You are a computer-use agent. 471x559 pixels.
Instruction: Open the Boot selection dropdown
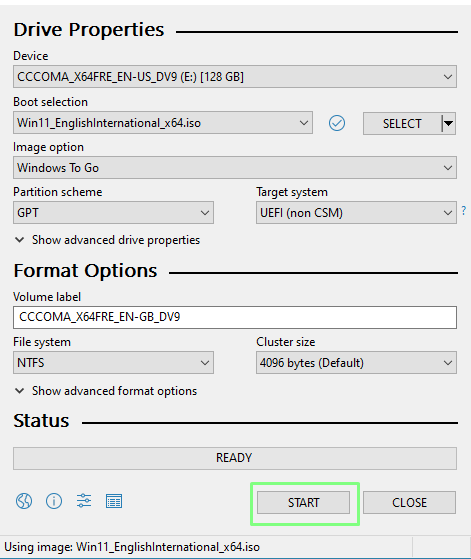tap(163, 123)
